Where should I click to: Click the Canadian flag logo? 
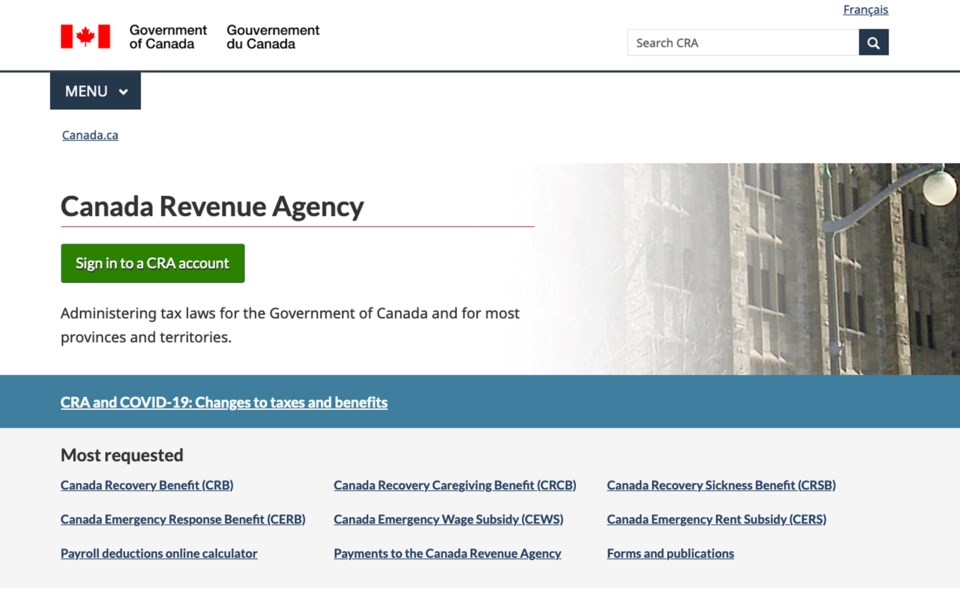tap(85, 37)
